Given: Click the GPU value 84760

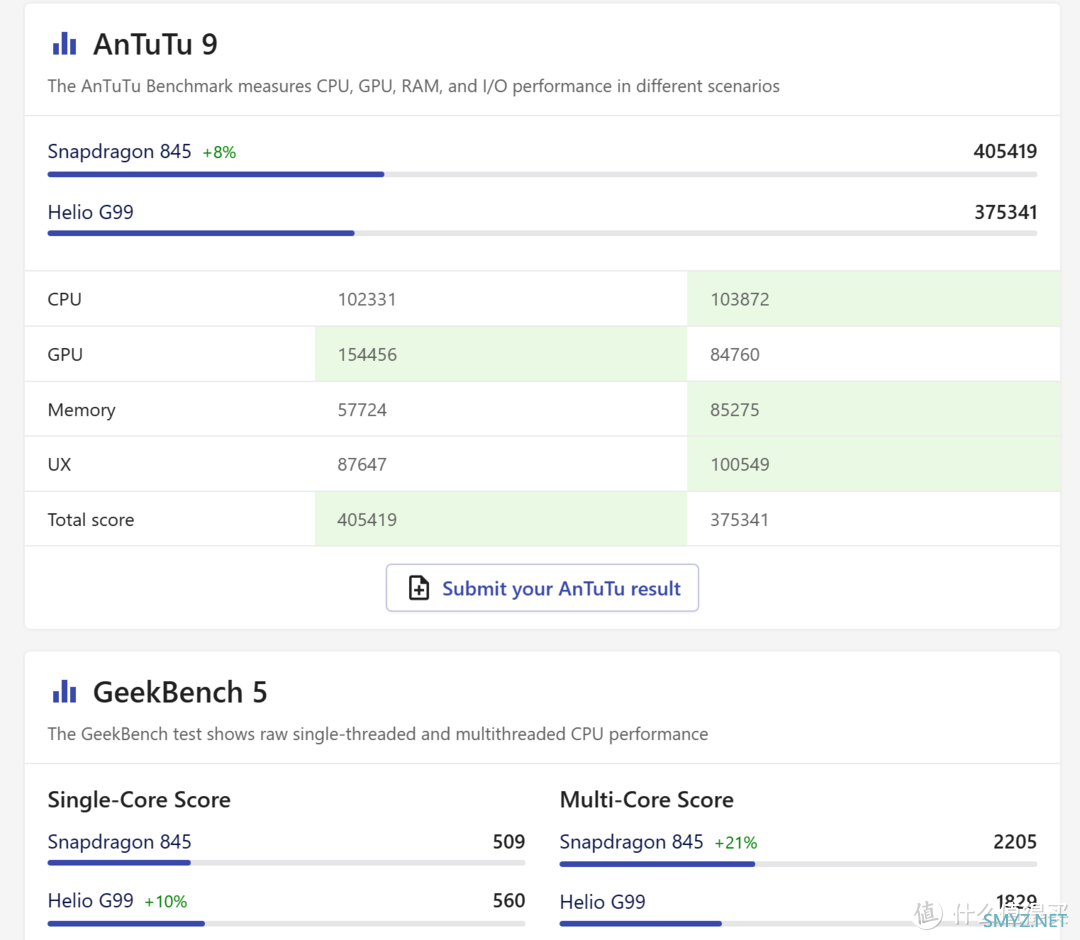Looking at the screenshot, I should click(735, 355).
